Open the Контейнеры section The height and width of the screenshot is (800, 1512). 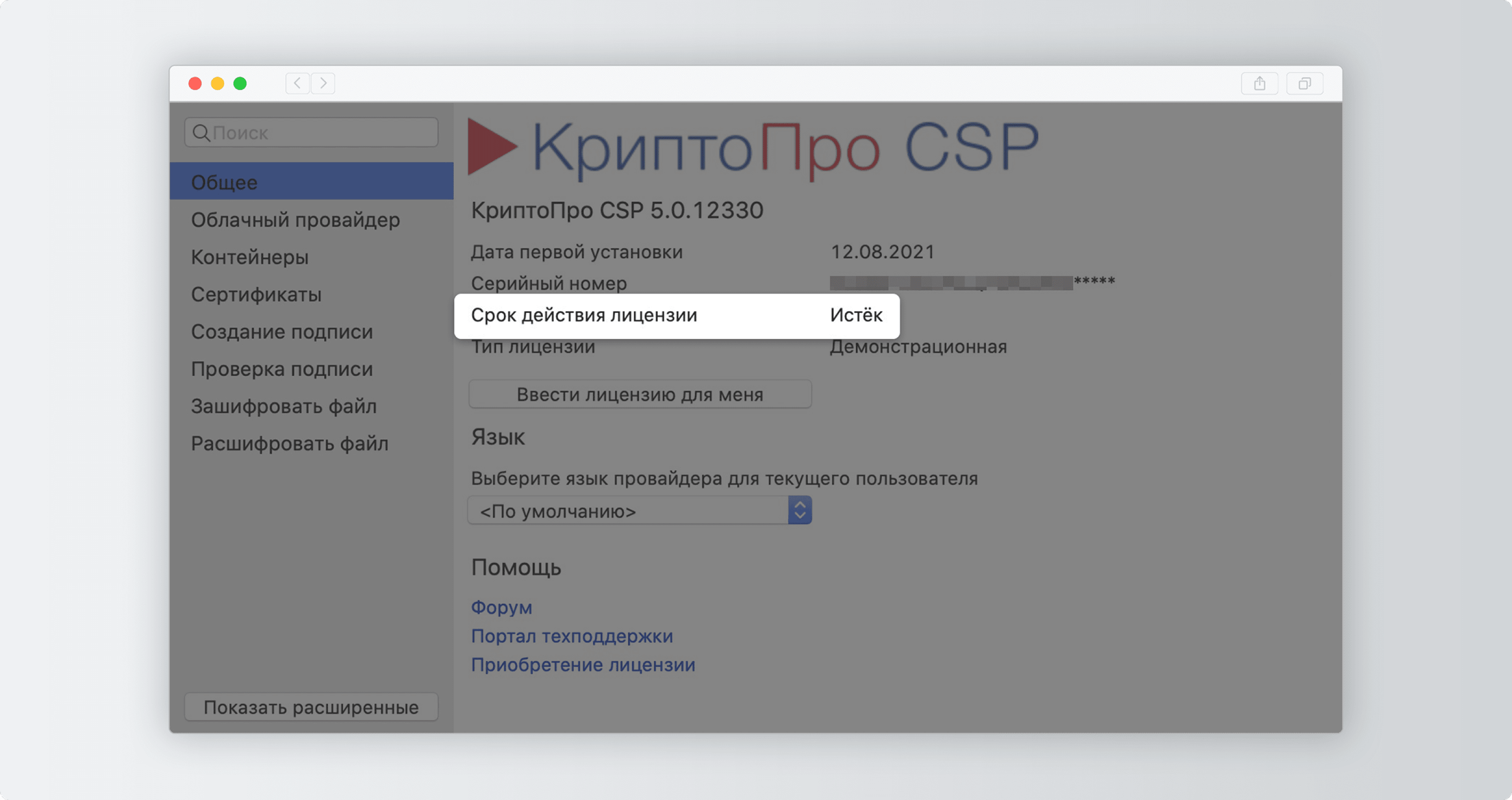point(311,257)
